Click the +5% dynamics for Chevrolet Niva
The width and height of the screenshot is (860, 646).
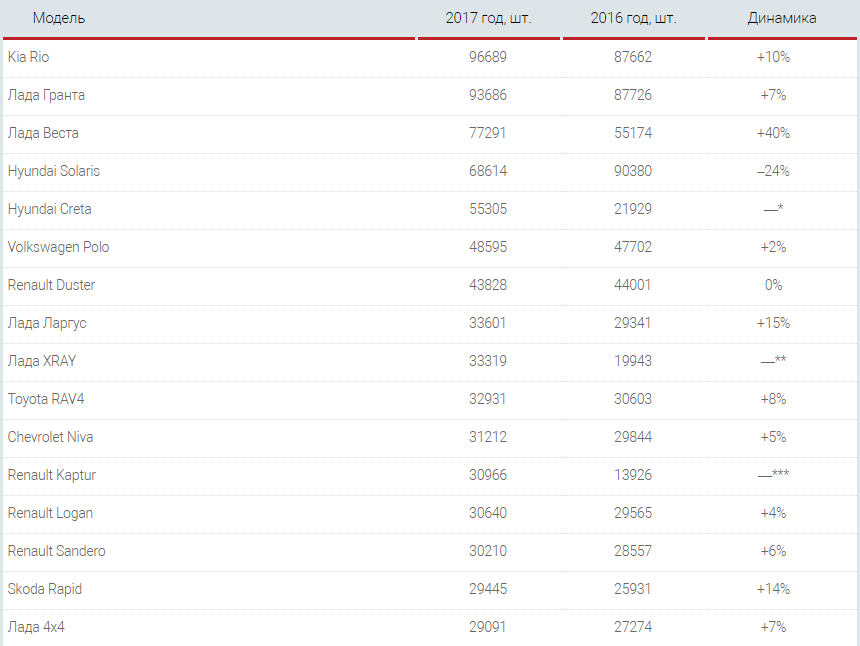click(x=773, y=437)
